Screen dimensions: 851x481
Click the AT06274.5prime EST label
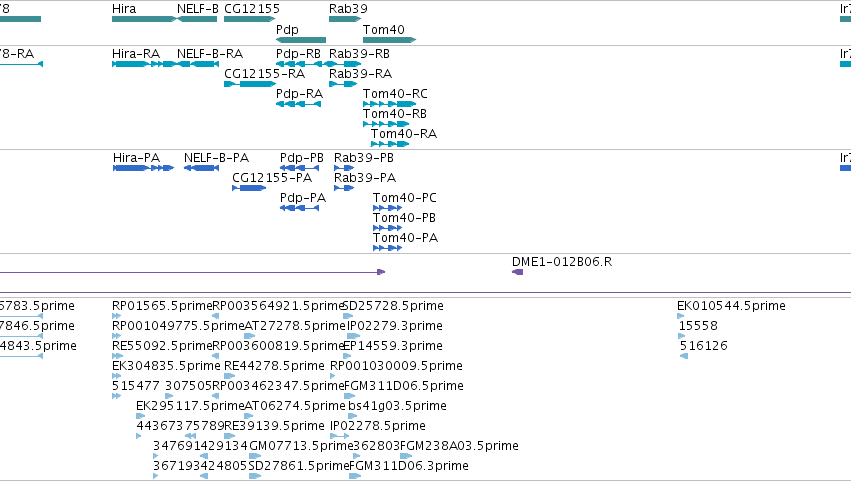pos(295,406)
